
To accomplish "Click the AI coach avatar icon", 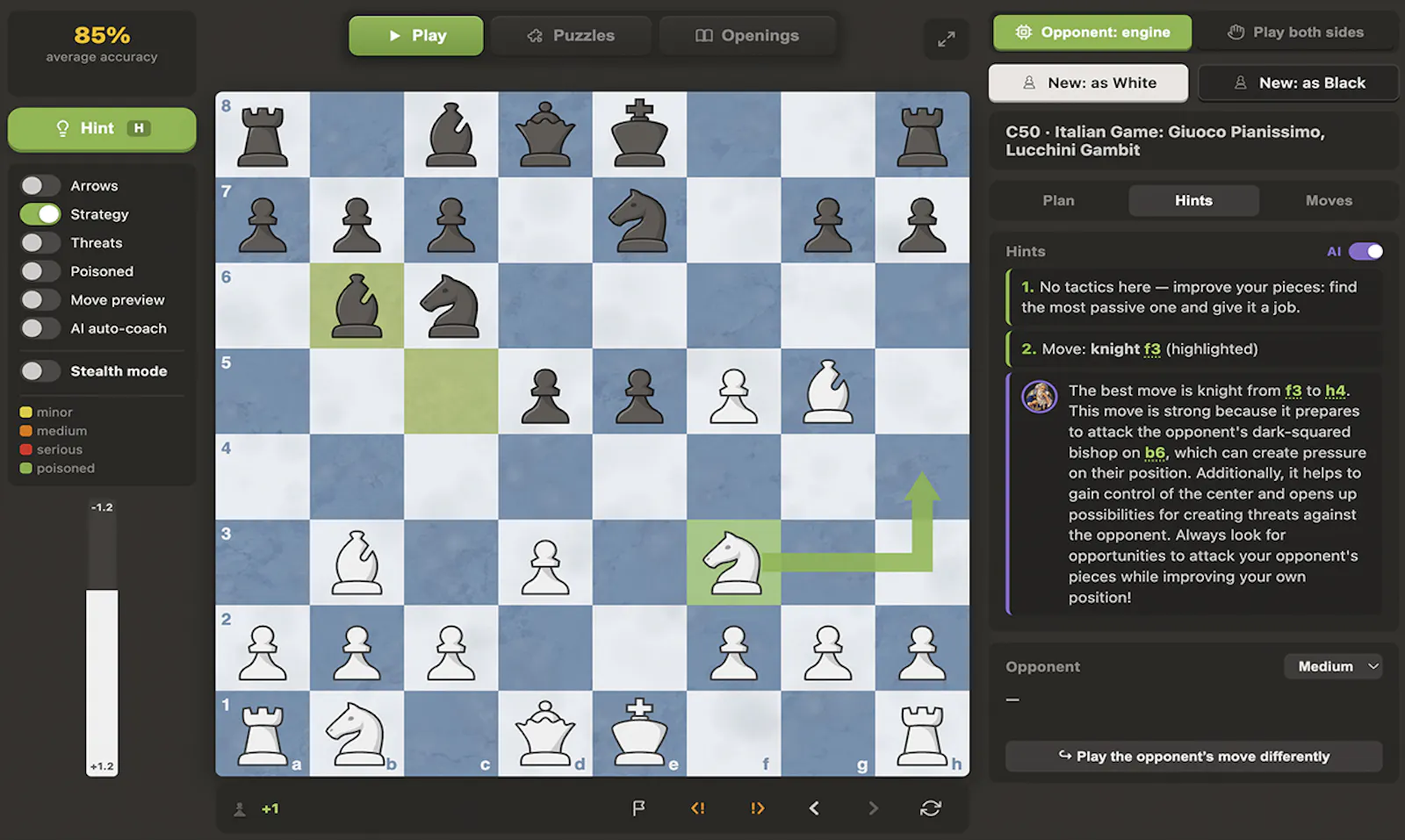I will 1040,397.
